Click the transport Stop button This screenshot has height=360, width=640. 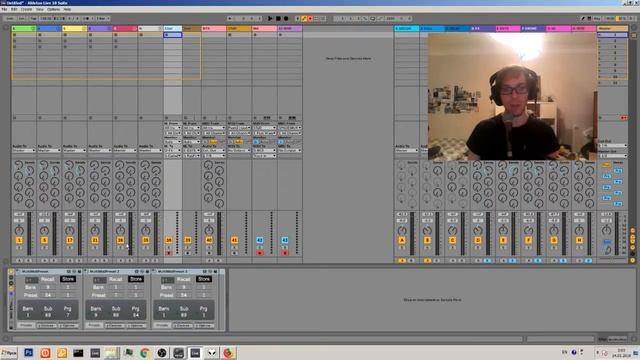pyautogui.click(x=278, y=18)
